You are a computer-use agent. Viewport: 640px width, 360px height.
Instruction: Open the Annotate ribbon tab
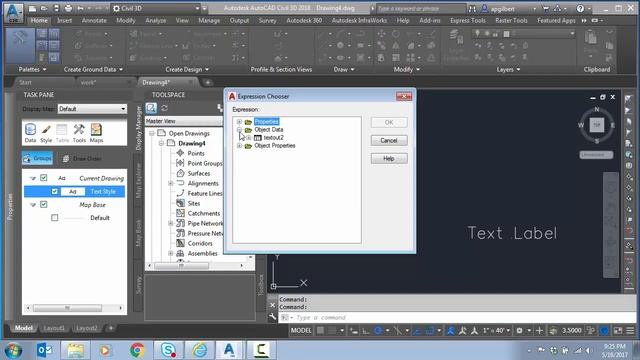(94, 20)
